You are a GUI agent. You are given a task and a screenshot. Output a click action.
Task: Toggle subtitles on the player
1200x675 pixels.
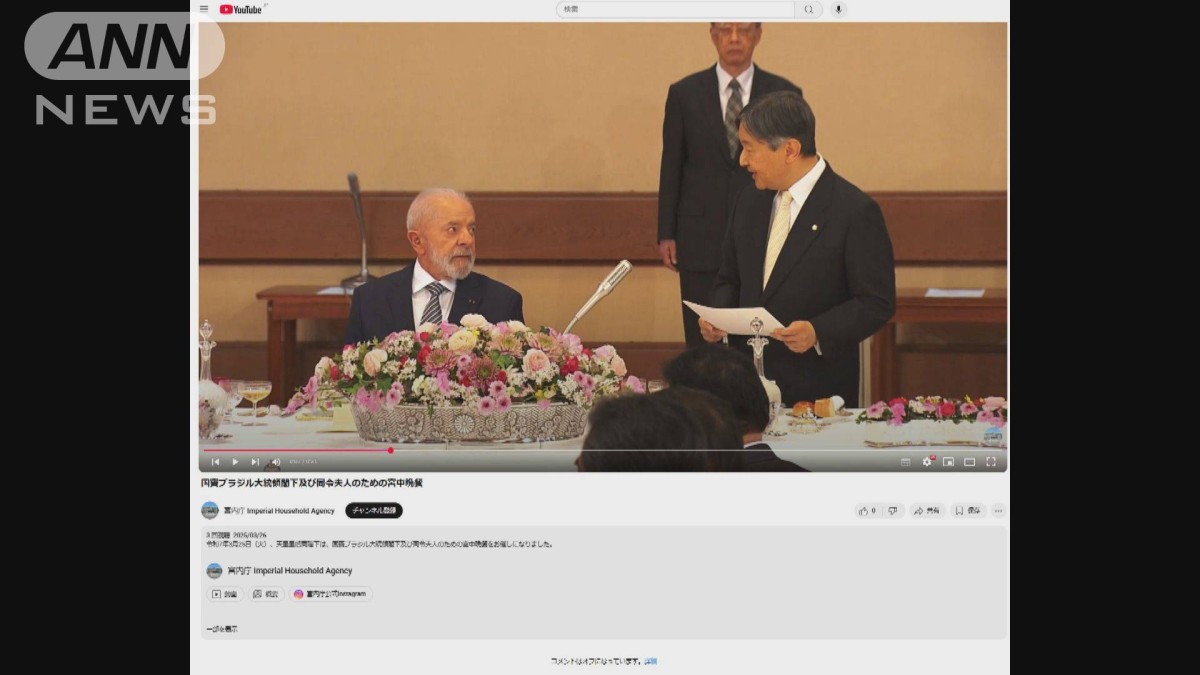(x=905, y=462)
